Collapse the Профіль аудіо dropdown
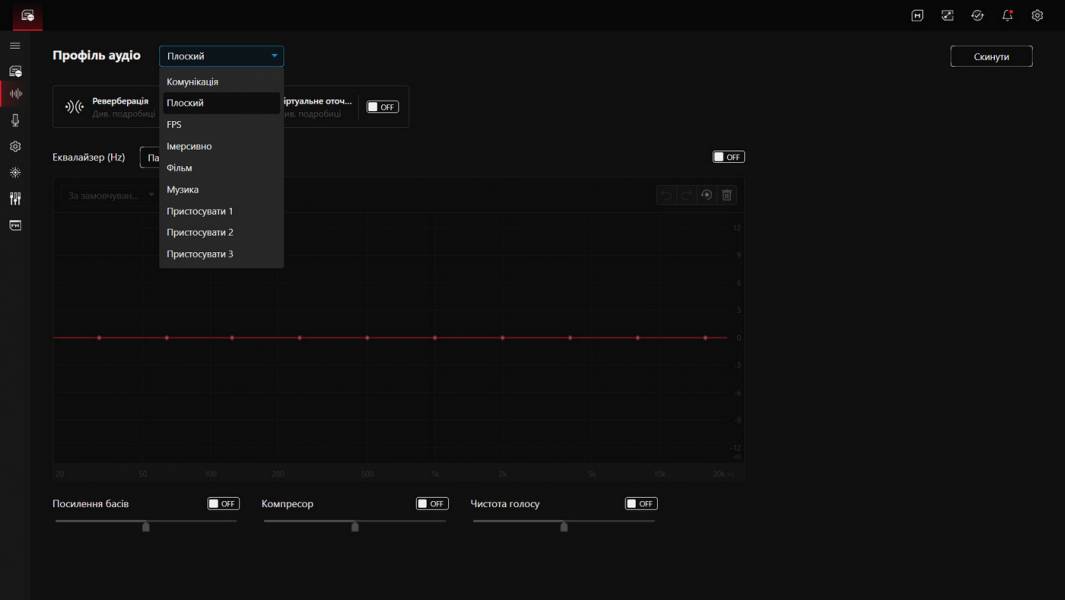The width and height of the screenshot is (1065, 600). pos(221,56)
